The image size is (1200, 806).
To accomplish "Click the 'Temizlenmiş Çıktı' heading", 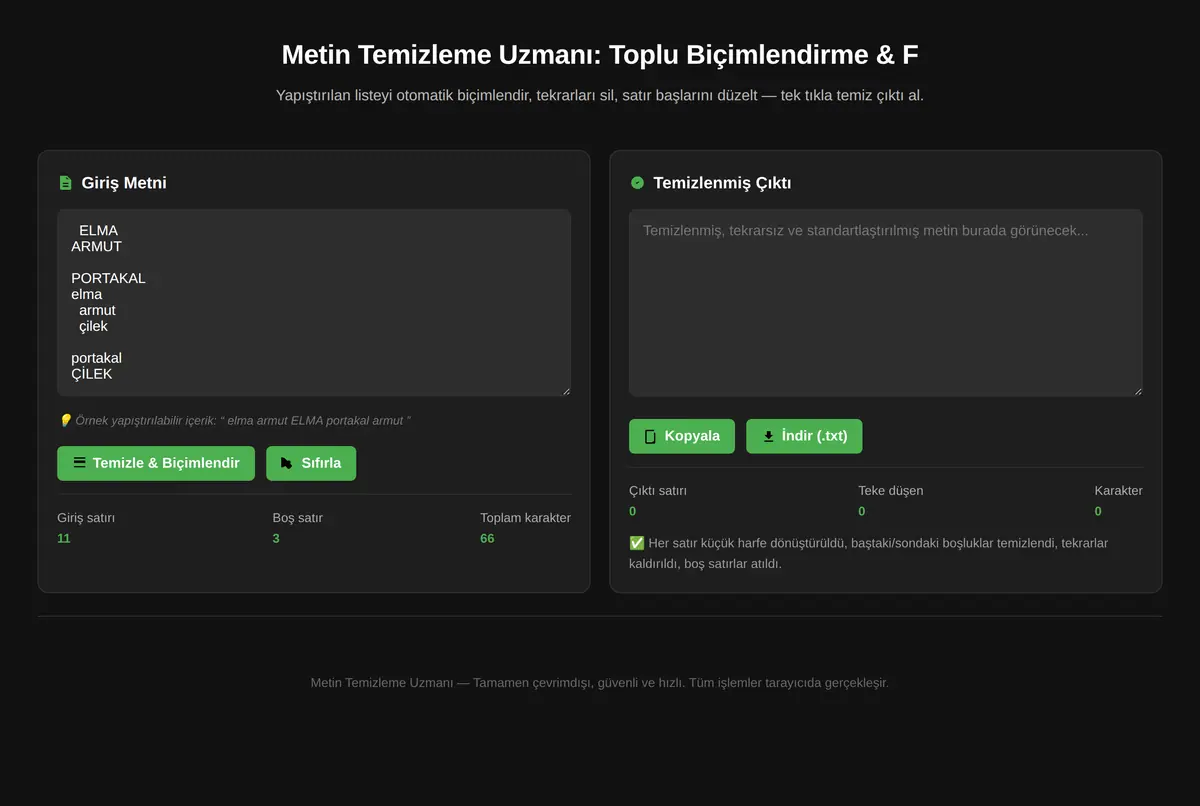I will point(722,183).
